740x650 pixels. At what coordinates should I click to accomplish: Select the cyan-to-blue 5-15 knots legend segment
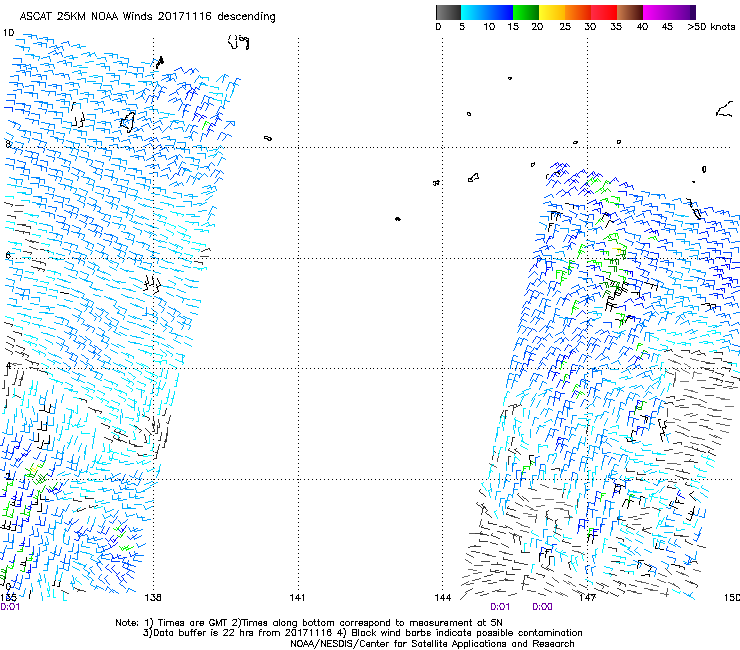pyautogui.click(x=487, y=12)
